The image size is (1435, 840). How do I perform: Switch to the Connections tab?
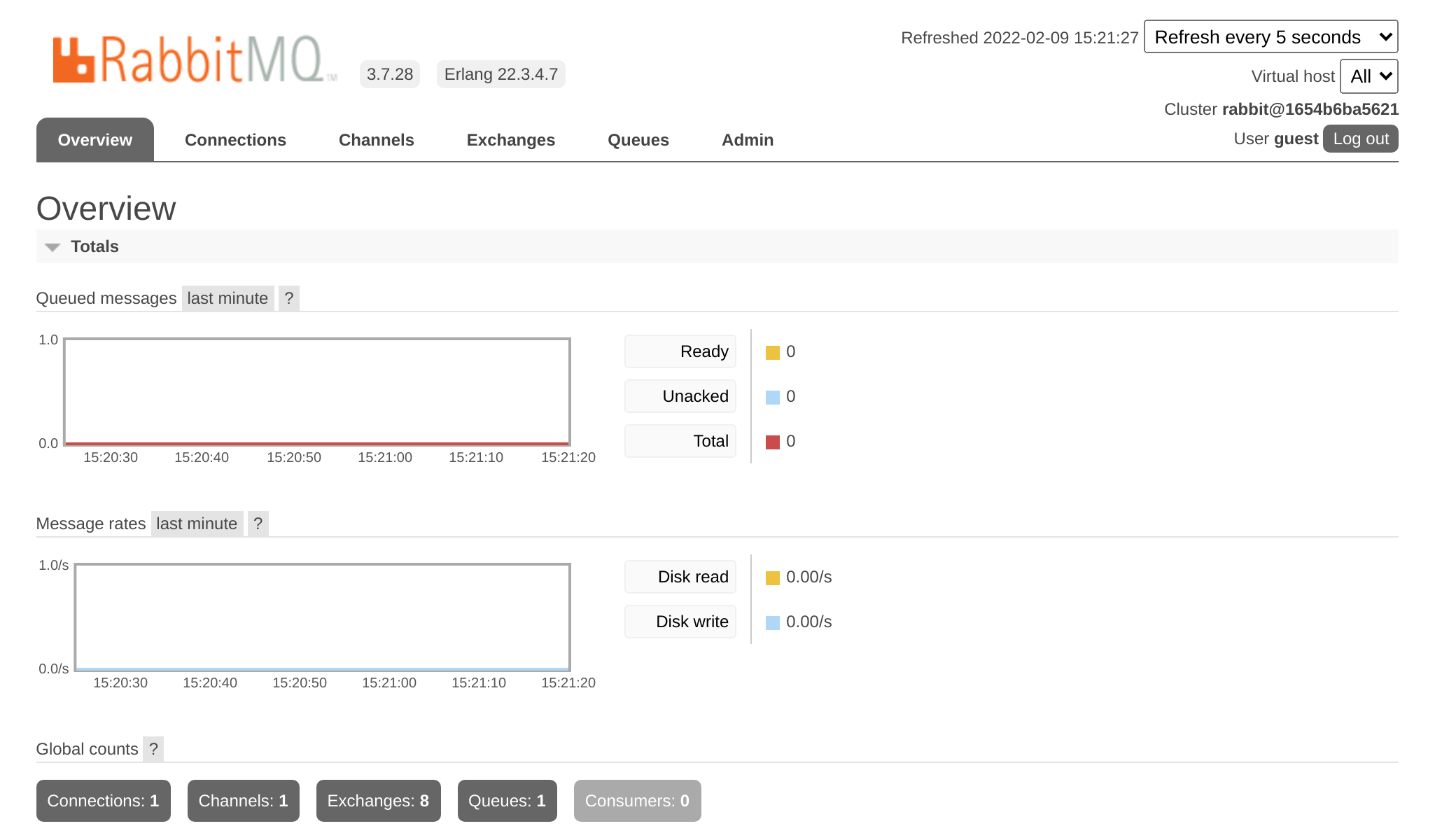tap(235, 140)
